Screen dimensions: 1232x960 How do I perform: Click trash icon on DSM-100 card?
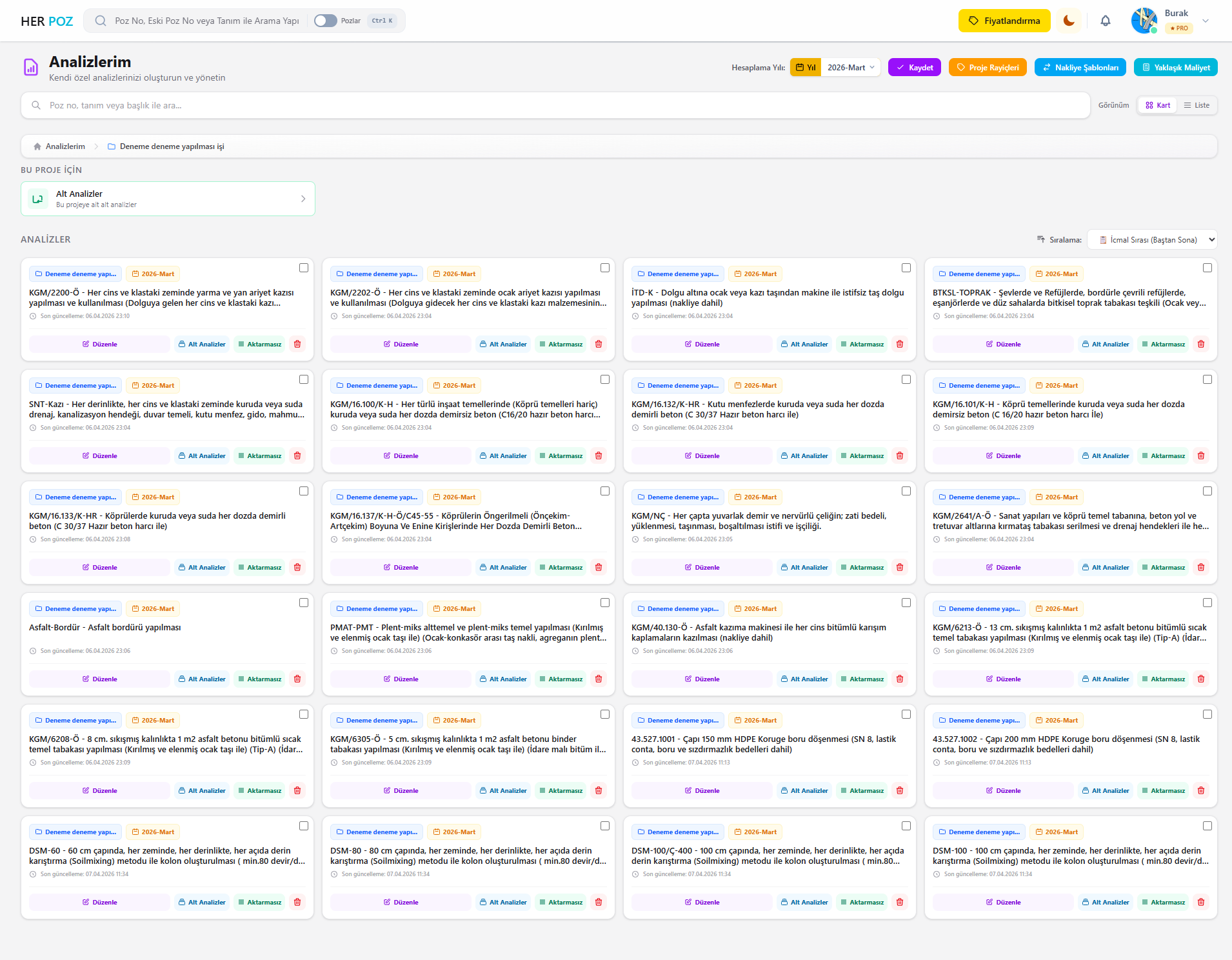pyautogui.click(x=1201, y=903)
